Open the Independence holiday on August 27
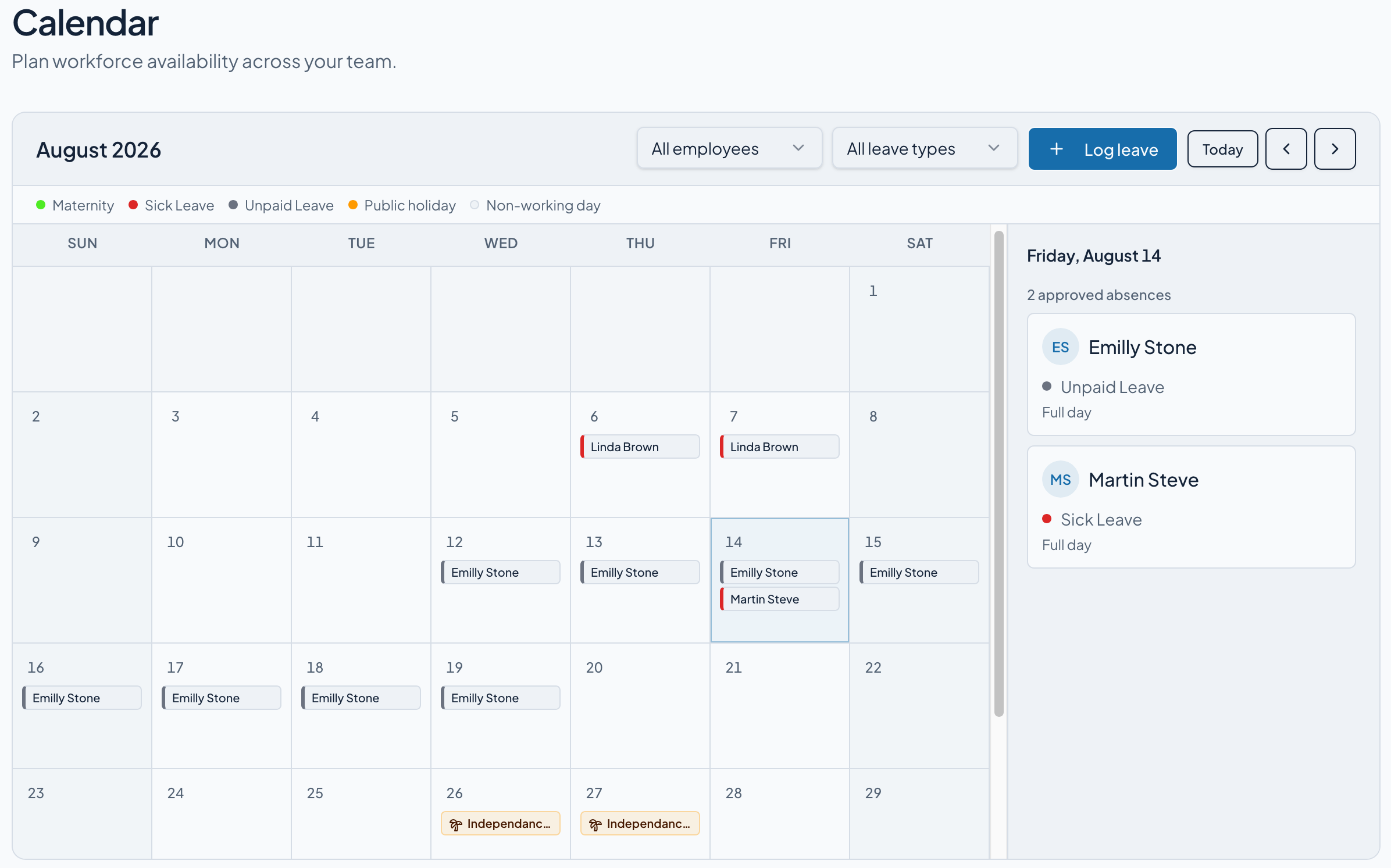This screenshot has height=868, width=1391. [x=640, y=823]
